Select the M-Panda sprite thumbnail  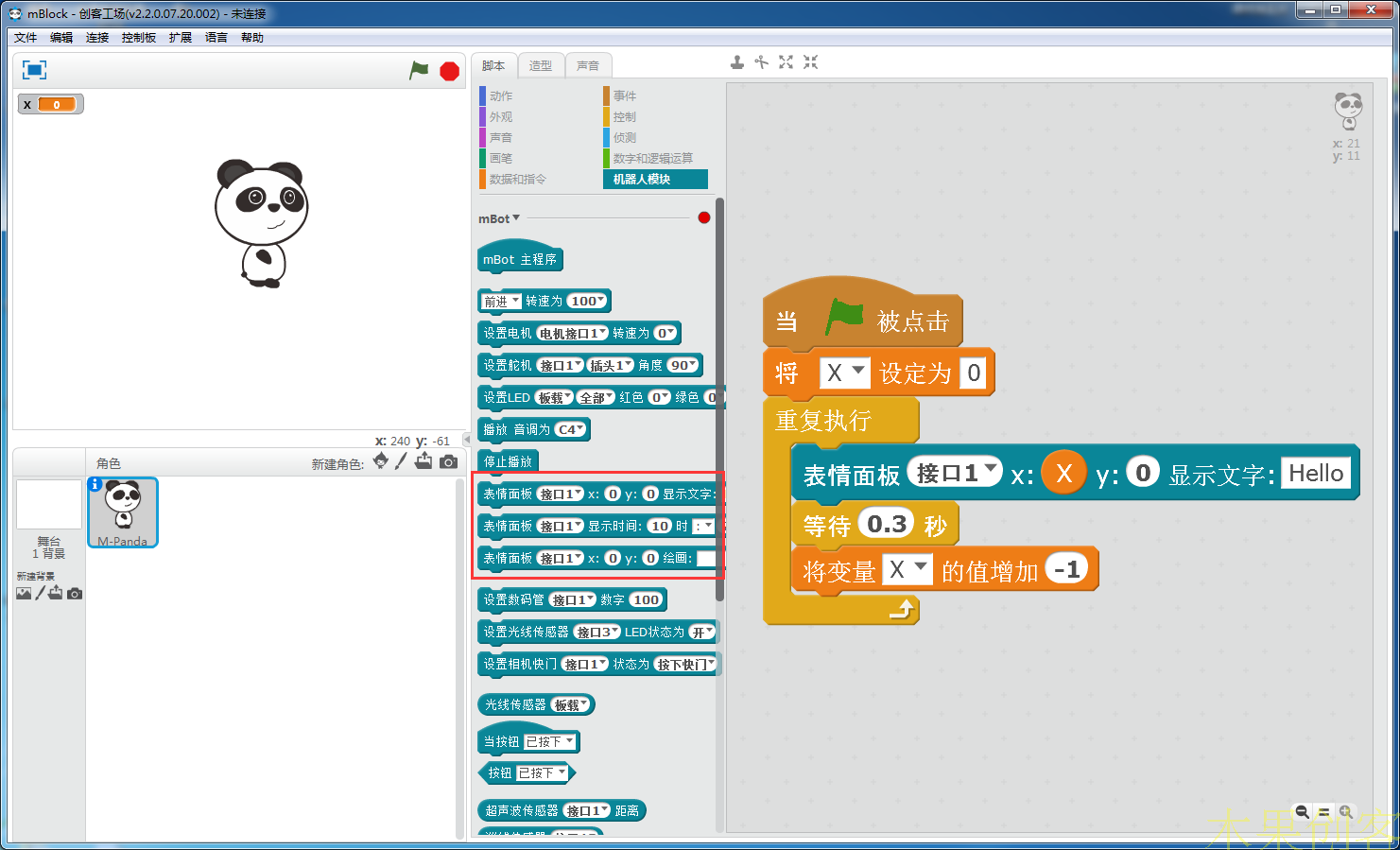[122, 511]
